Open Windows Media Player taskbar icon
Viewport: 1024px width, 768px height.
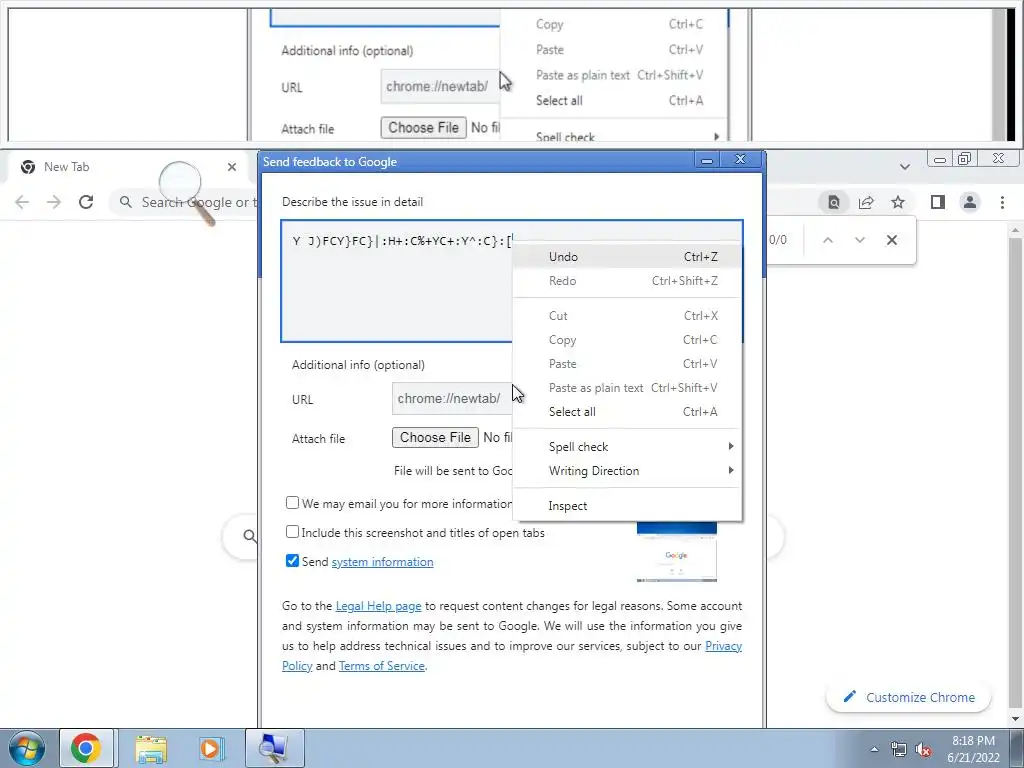pyautogui.click(x=211, y=748)
